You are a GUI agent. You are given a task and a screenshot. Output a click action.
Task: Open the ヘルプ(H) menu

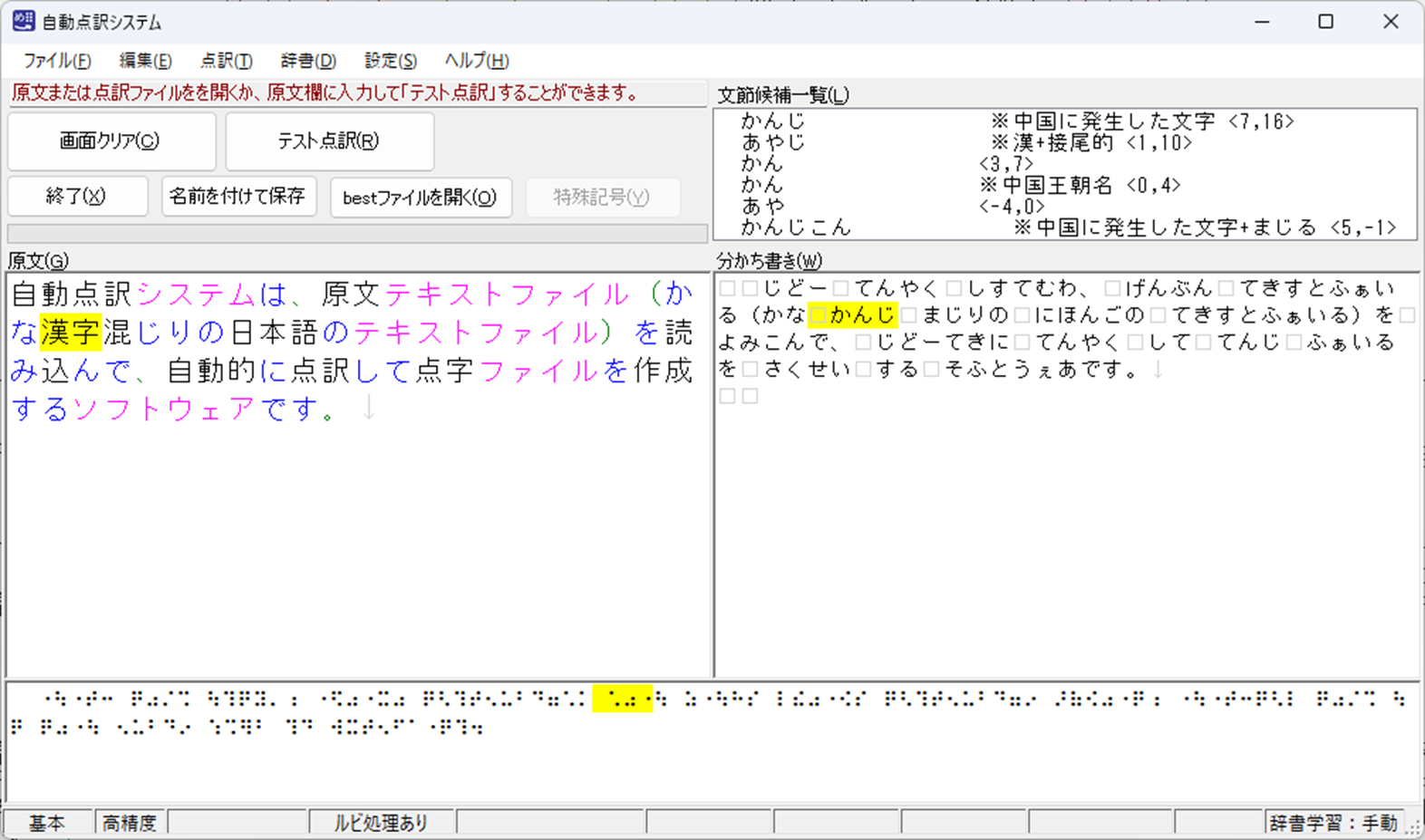(477, 61)
